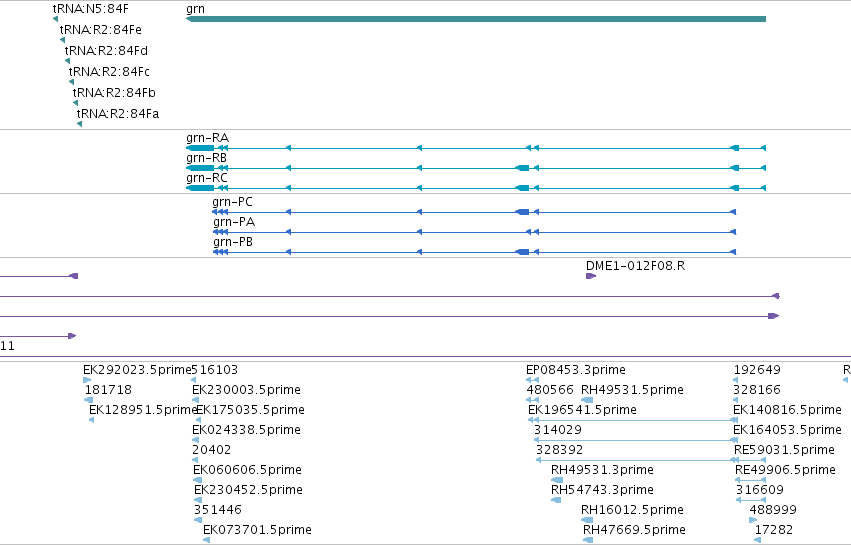Image resolution: width=851 pixels, height=545 pixels.
Task: Select the 328392 EST label
Action: (560, 450)
